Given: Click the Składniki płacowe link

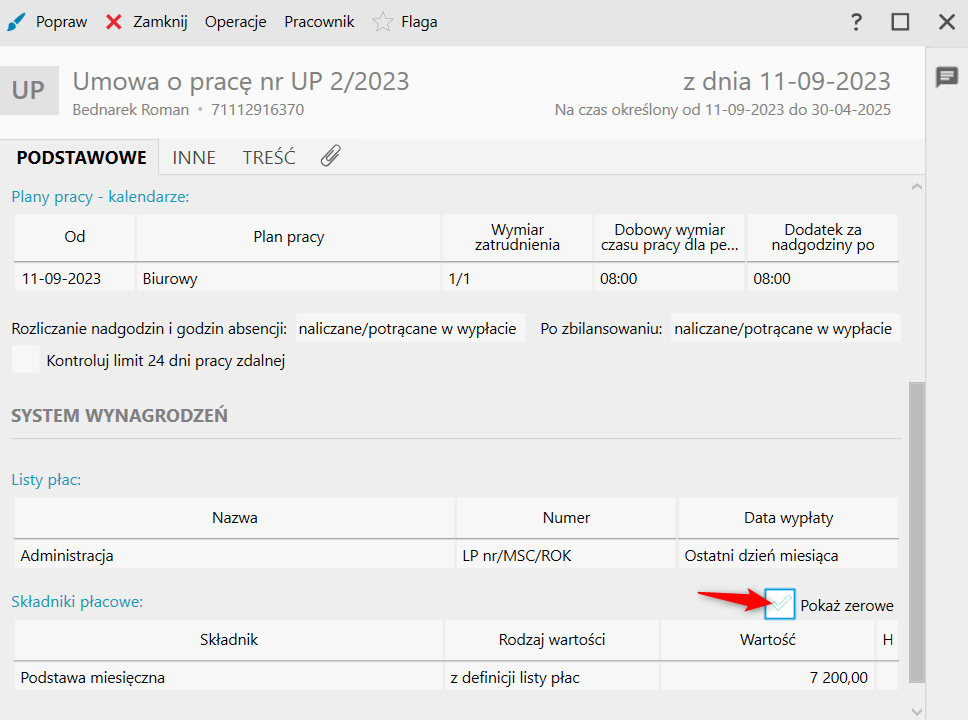Looking at the screenshot, I should point(77,601).
